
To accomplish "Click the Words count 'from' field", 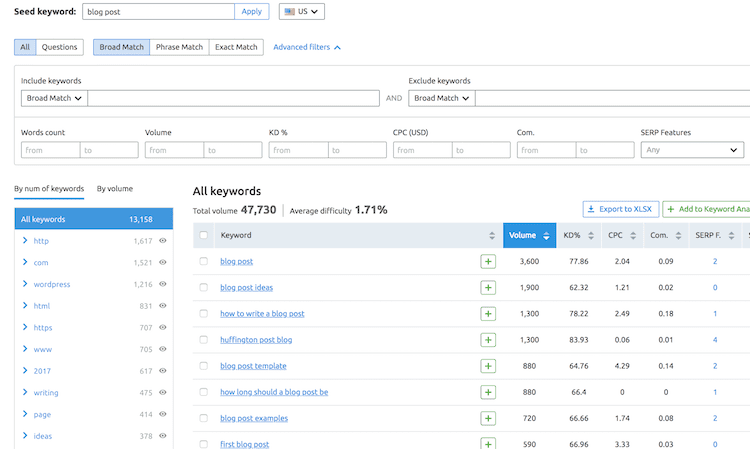I will click(50, 150).
